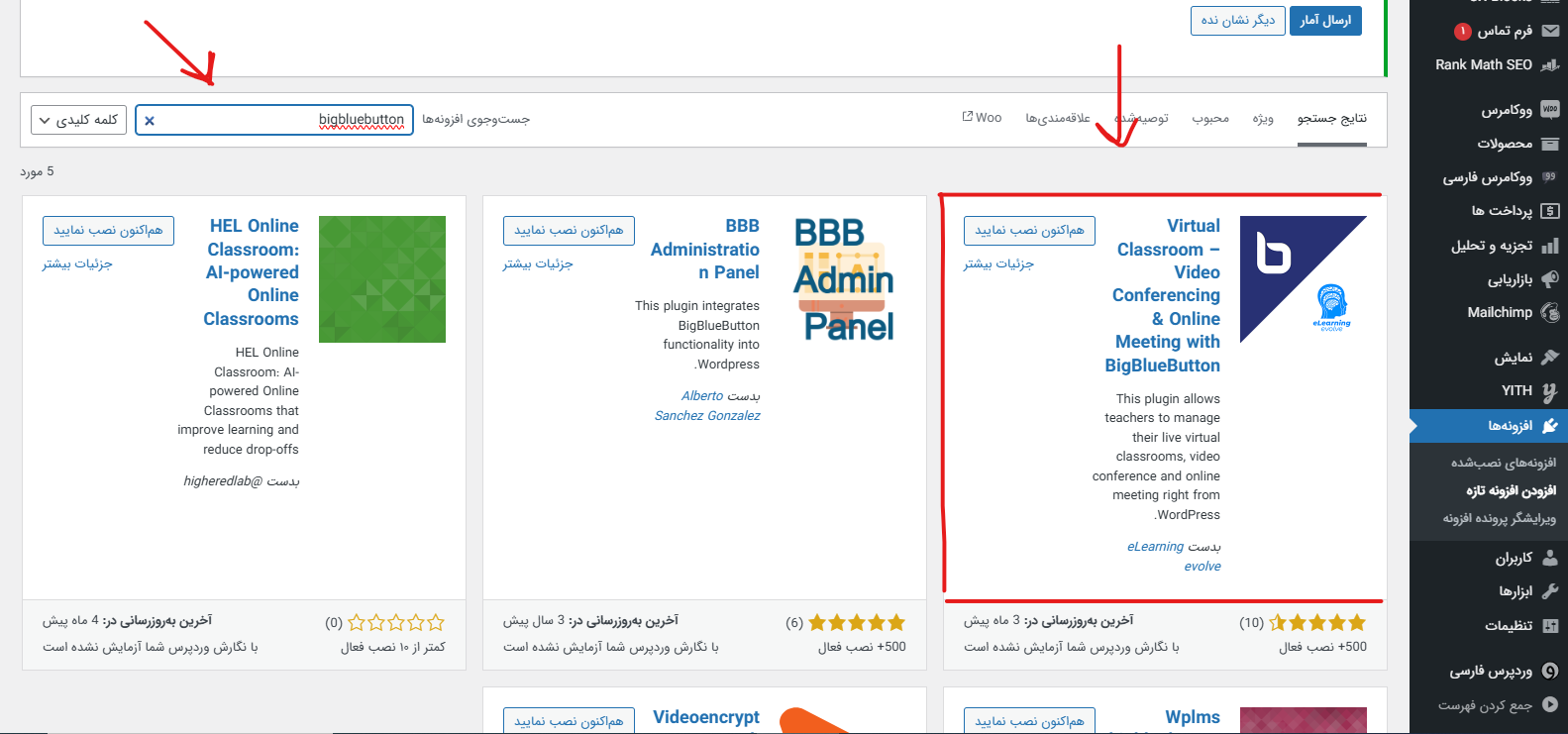Click the ووکامرس فارسی sidebar icon
Viewport: 1568px width, 734px height.
[1550, 177]
